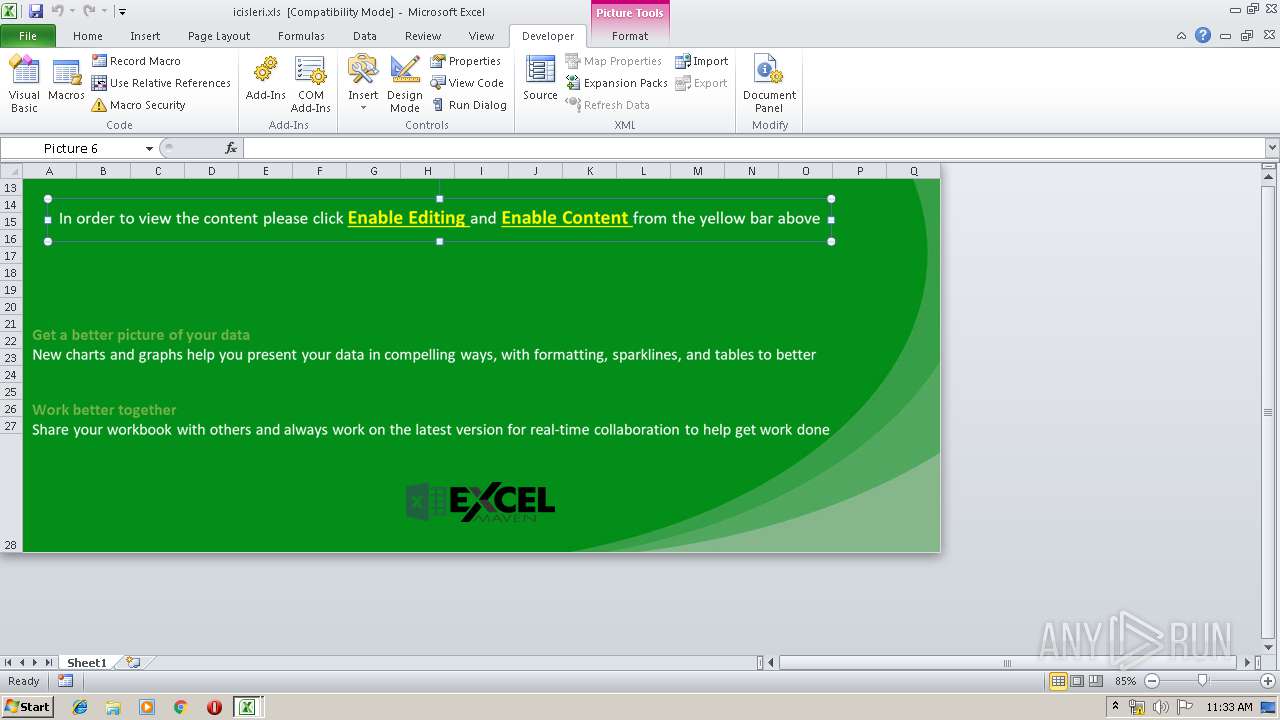Click View Code button
The image size is (1280, 720).
[x=467, y=83]
